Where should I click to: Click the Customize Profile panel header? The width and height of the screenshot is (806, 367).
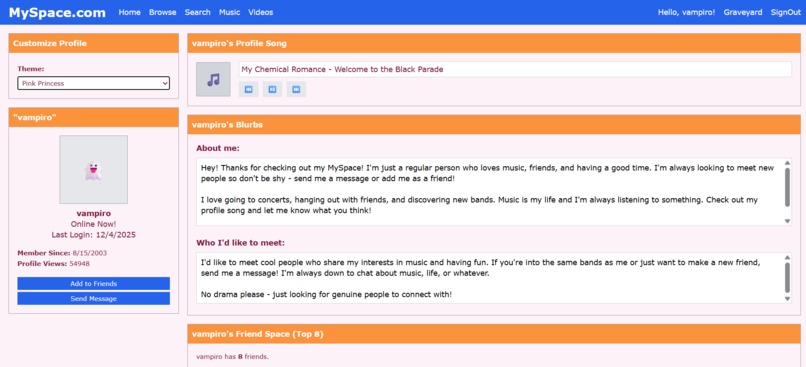tap(94, 43)
